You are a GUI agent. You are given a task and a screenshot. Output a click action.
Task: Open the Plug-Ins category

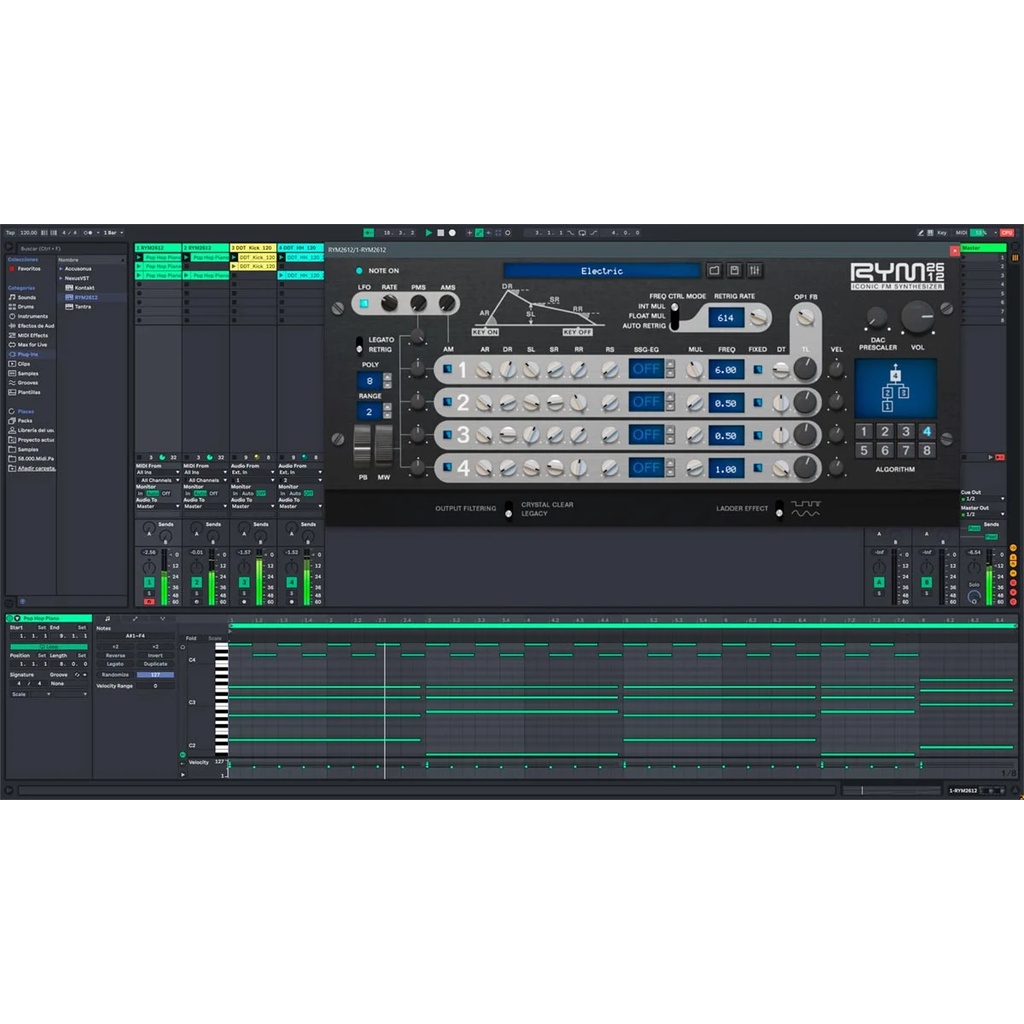[27, 354]
